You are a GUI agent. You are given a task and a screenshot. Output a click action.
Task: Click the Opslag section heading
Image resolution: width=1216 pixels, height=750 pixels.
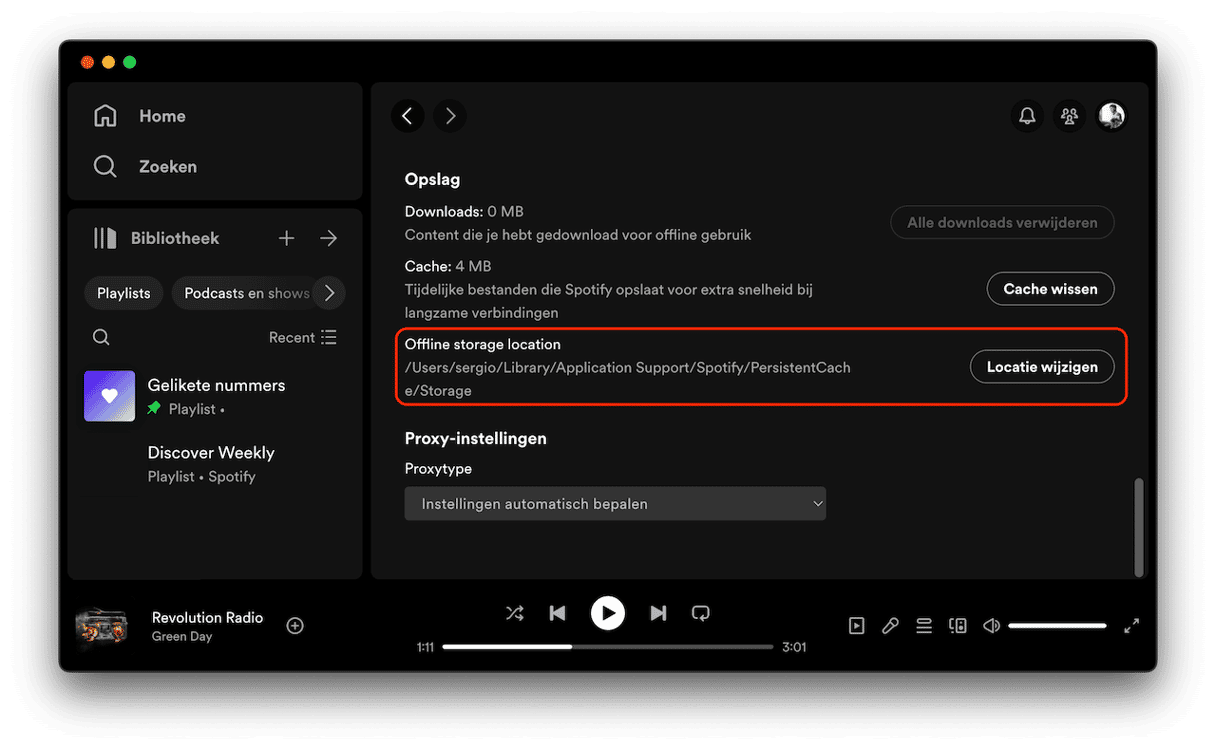coord(432,180)
